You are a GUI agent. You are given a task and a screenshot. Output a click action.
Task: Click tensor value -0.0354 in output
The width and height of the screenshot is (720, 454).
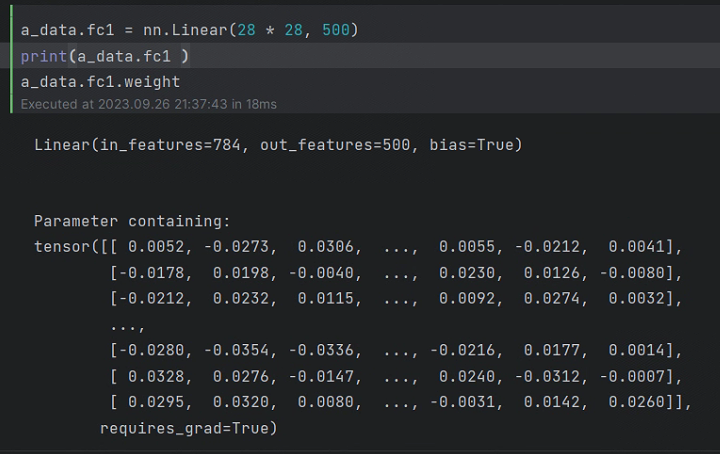click(x=236, y=351)
